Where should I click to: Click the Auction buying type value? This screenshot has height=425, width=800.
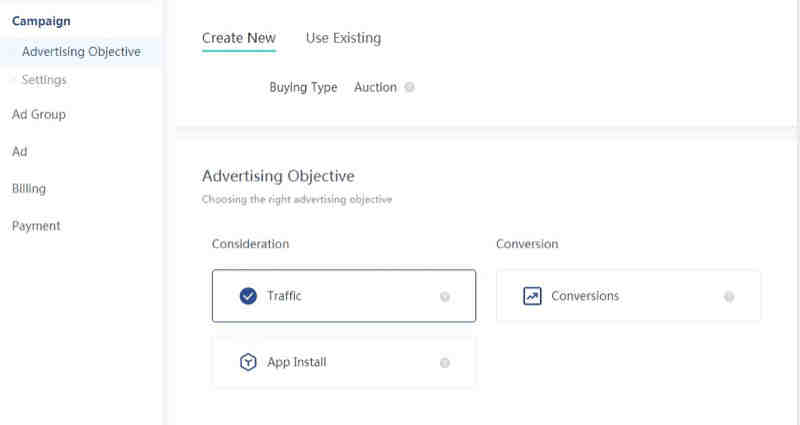(x=376, y=87)
